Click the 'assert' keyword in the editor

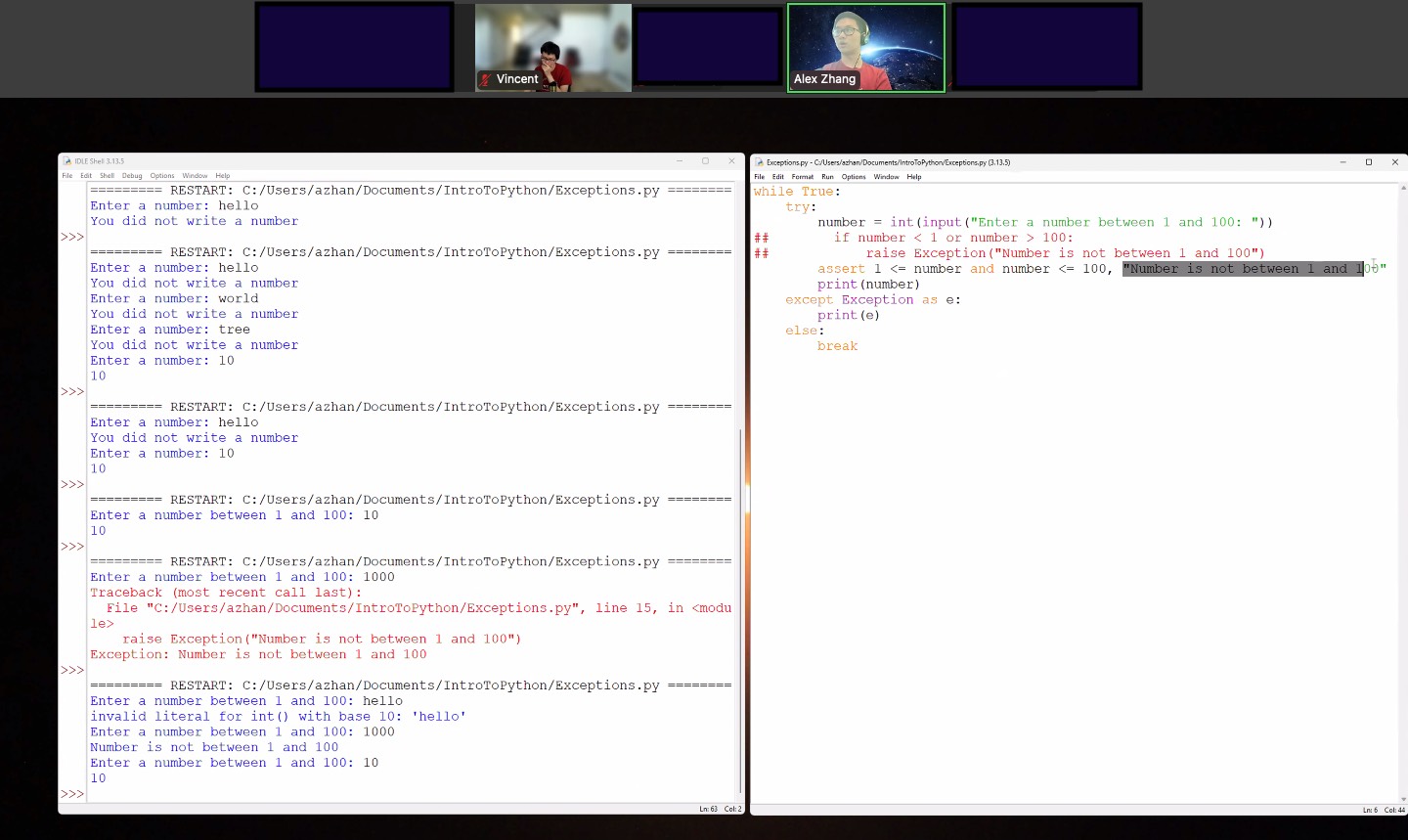[x=841, y=269]
